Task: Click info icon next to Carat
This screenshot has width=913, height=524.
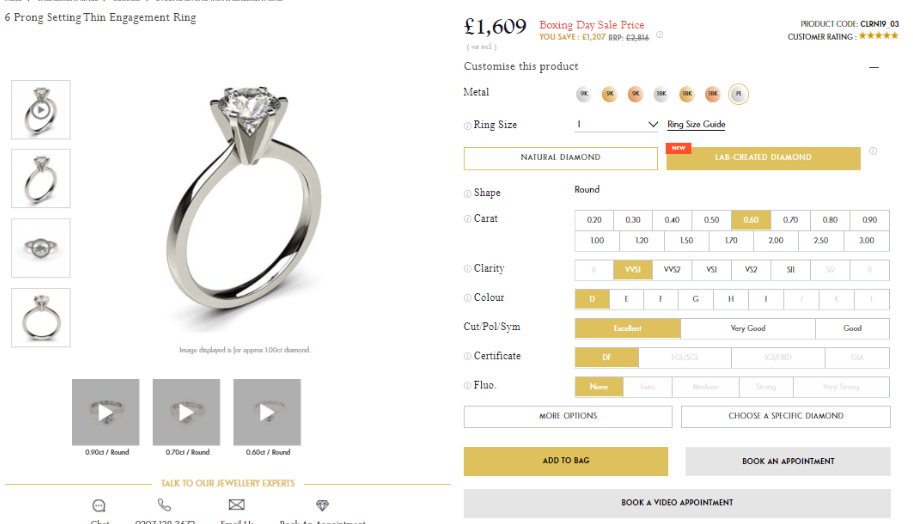Action: pyautogui.click(x=467, y=219)
